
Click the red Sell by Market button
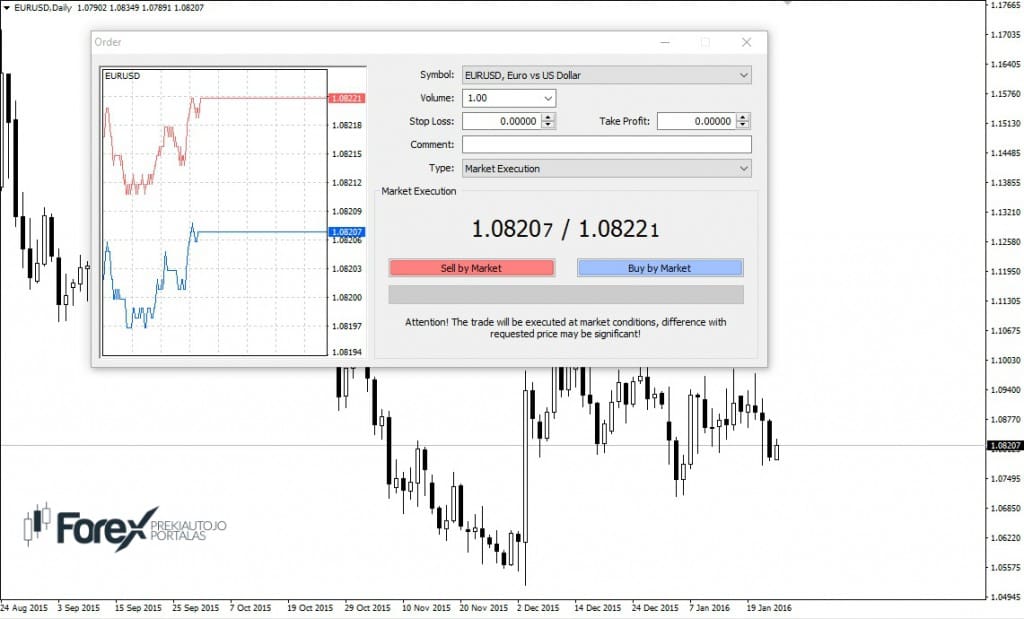(472, 268)
